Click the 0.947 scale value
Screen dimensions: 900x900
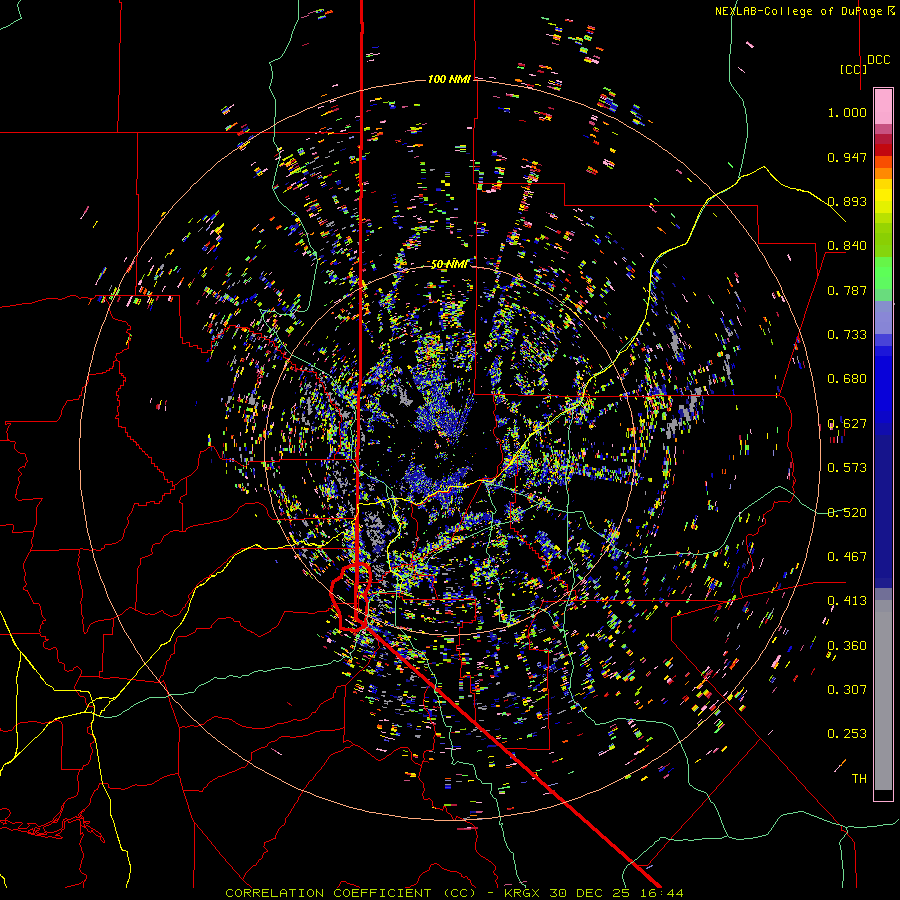(x=847, y=157)
